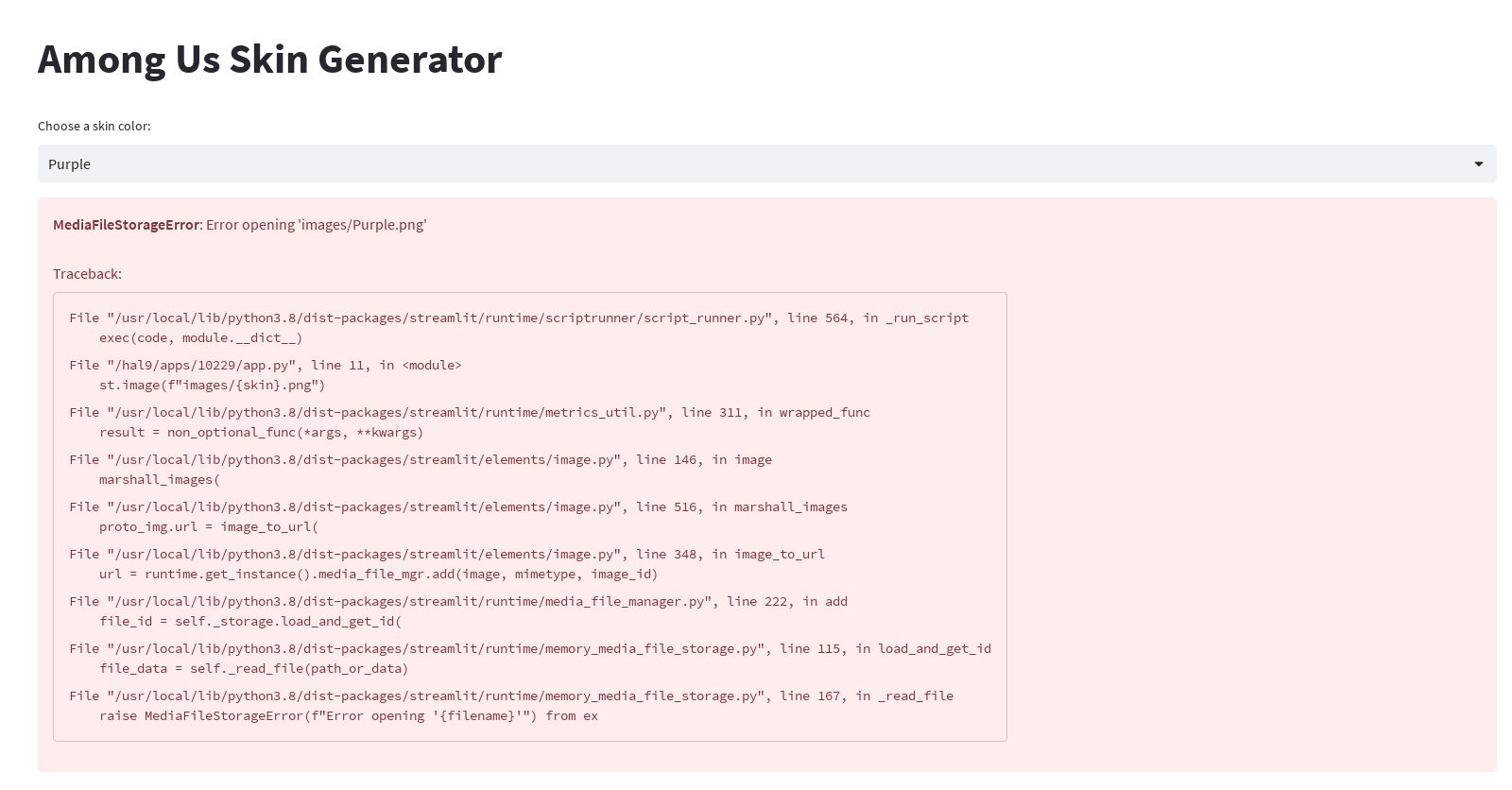This screenshot has width=1512, height=790.
Task: Select the metrics_util.py traceback line
Action: [x=470, y=412]
